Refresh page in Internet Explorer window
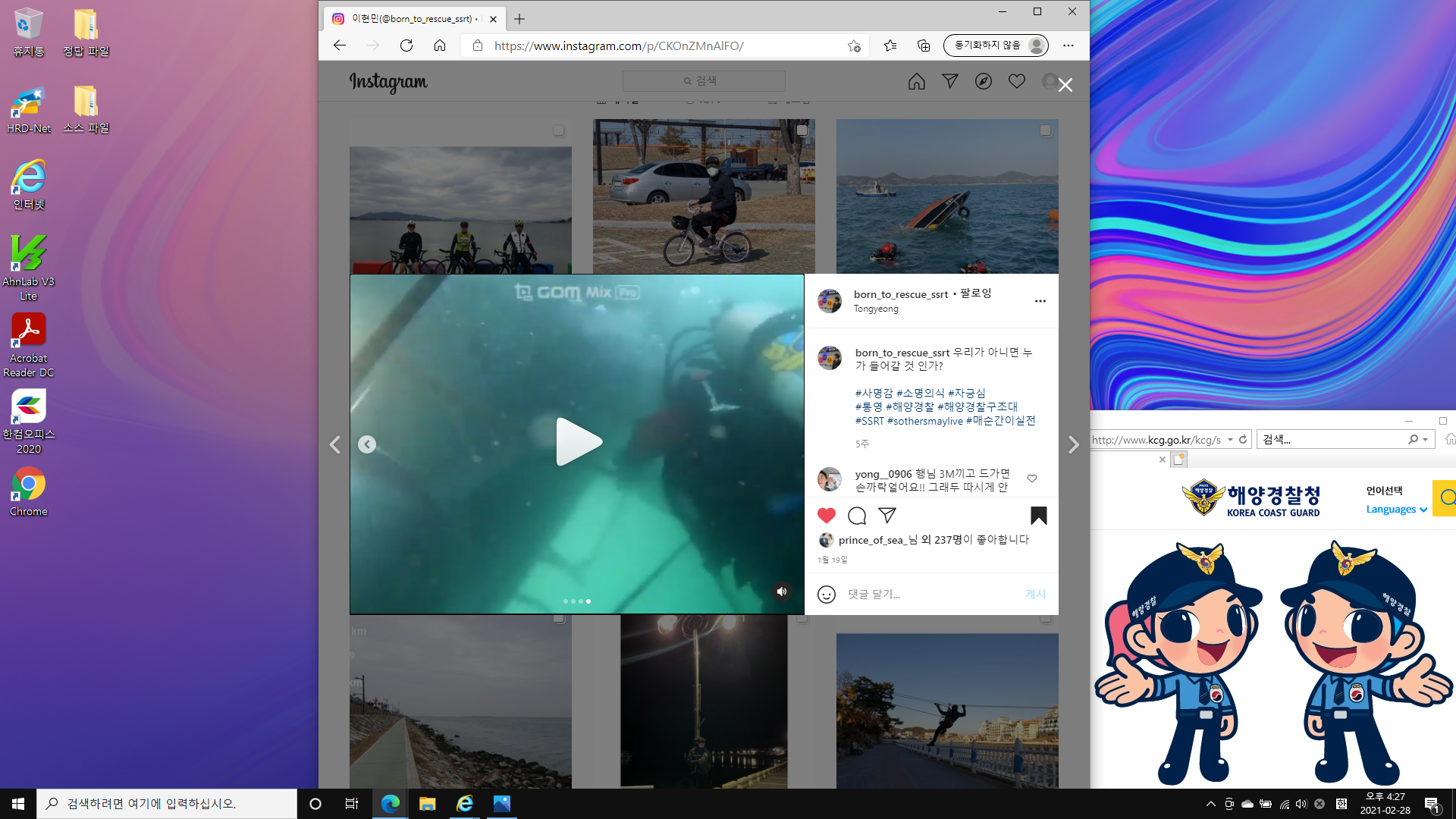The height and width of the screenshot is (819, 1456). [1243, 439]
